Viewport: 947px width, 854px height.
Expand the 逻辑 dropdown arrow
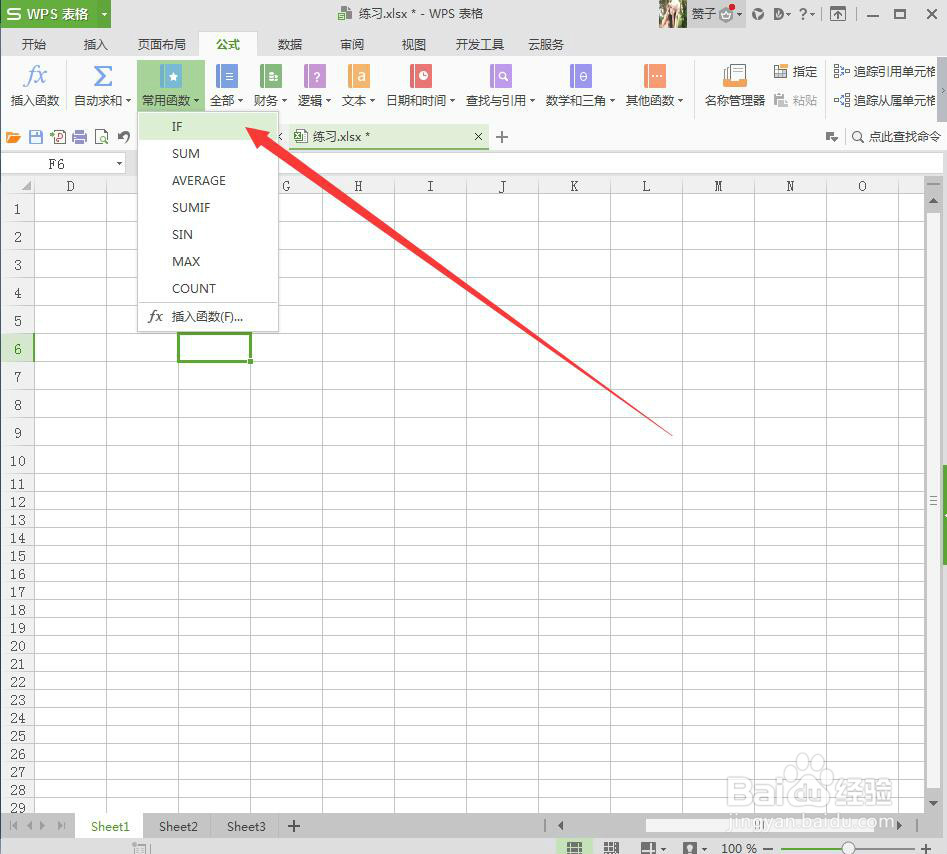[x=329, y=101]
